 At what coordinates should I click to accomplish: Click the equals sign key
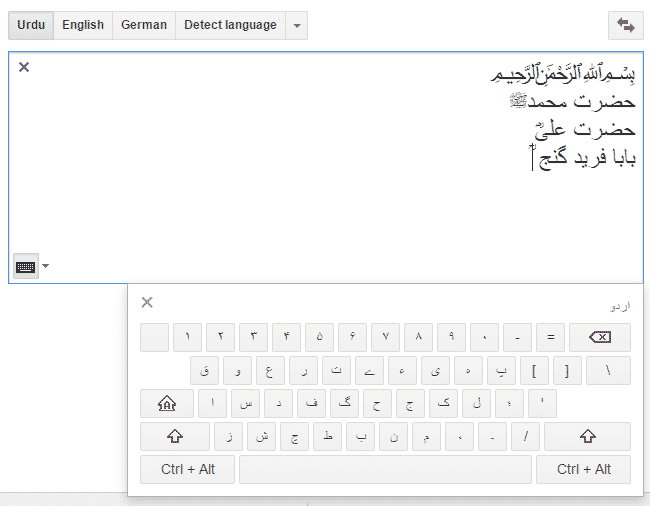(551, 337)
